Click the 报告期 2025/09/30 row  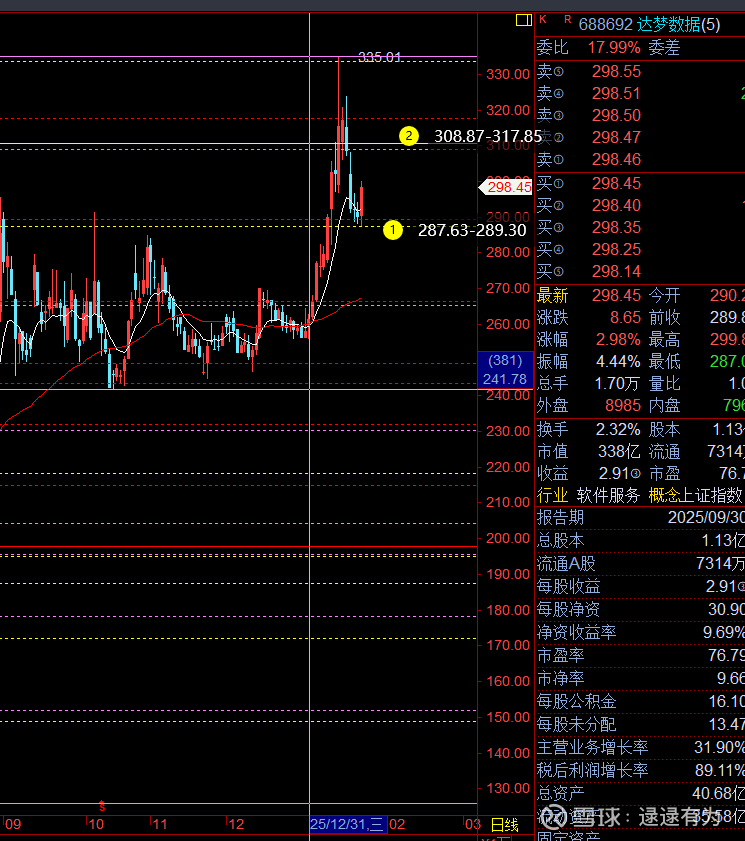coord(640,518)
